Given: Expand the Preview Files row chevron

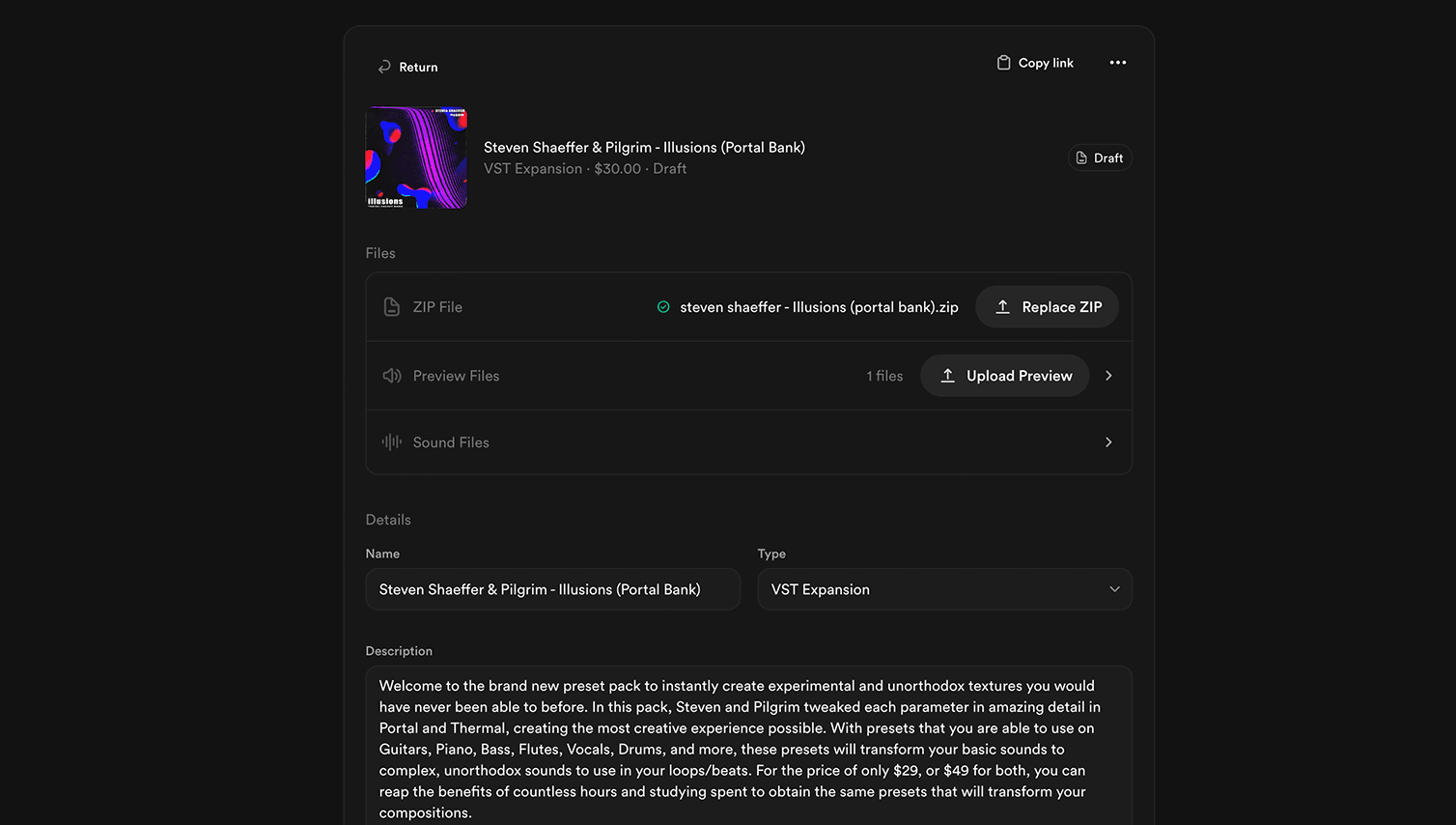Looking at the screenshot, I should click(1107, 375).
